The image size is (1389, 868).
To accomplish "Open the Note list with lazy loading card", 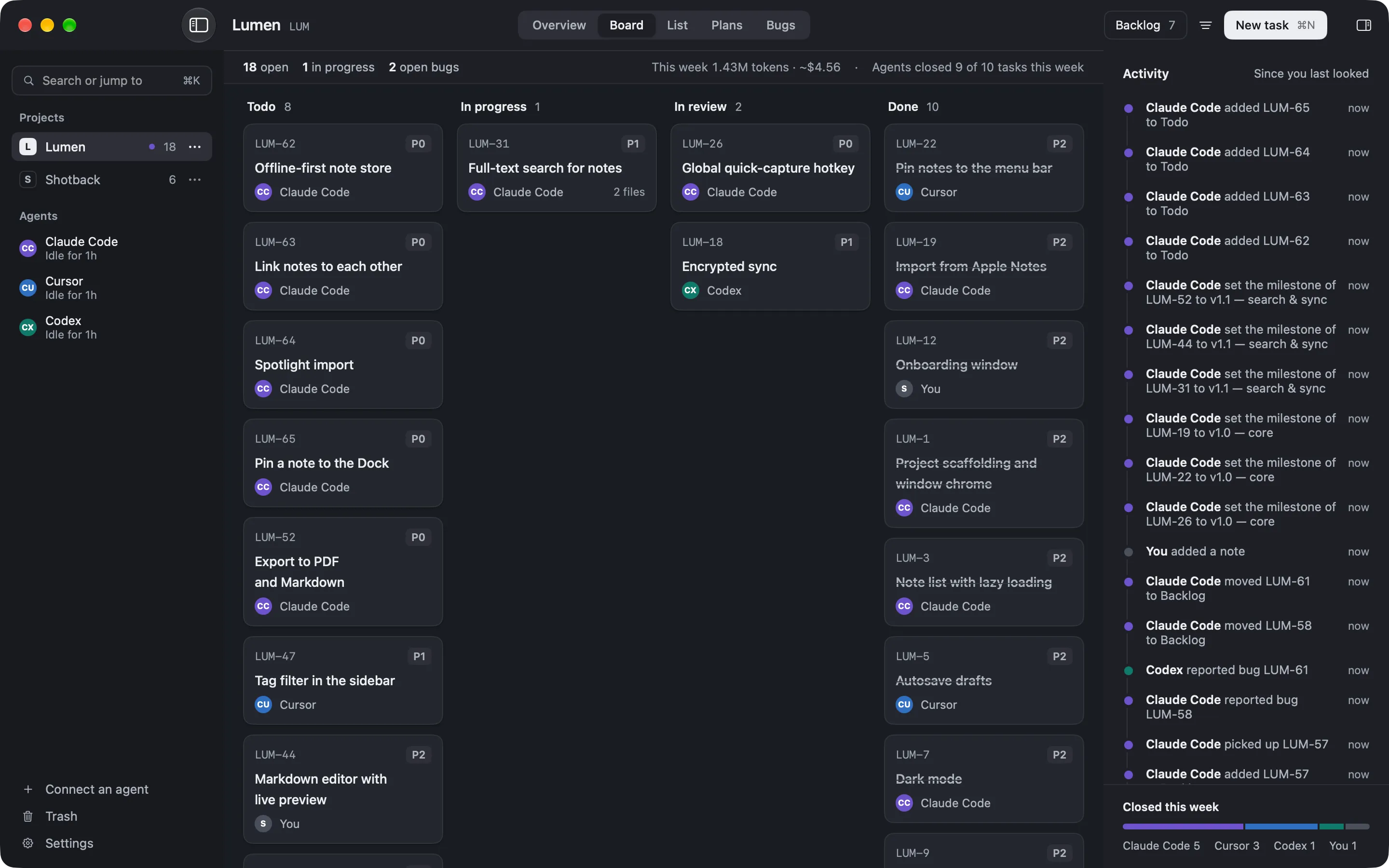I will [x=984, y=582].
